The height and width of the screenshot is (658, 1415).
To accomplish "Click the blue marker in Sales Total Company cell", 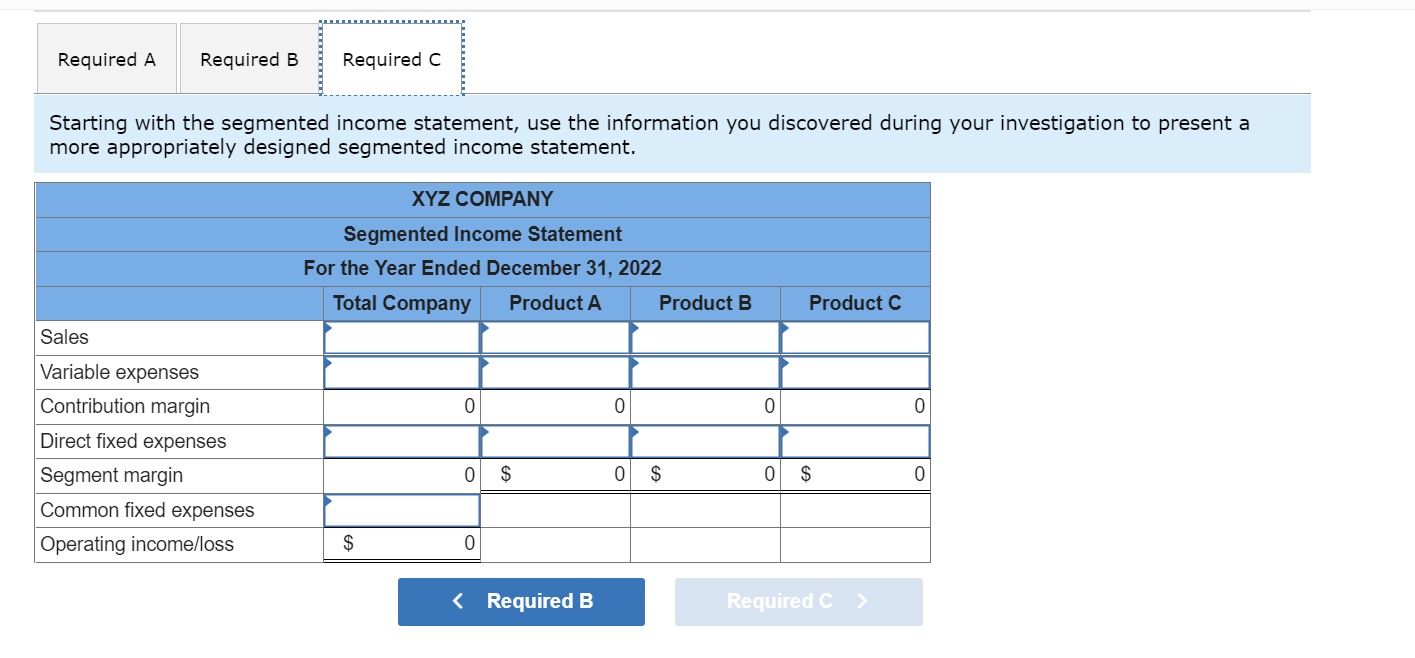I will [x=328, y=328].
